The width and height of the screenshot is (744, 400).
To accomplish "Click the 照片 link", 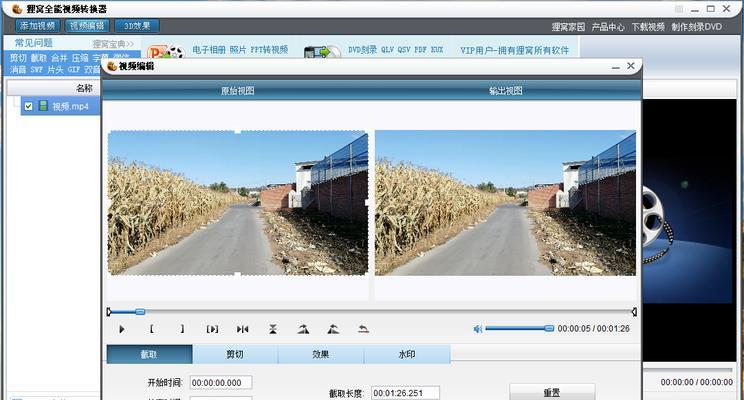I will click(238, 49).
